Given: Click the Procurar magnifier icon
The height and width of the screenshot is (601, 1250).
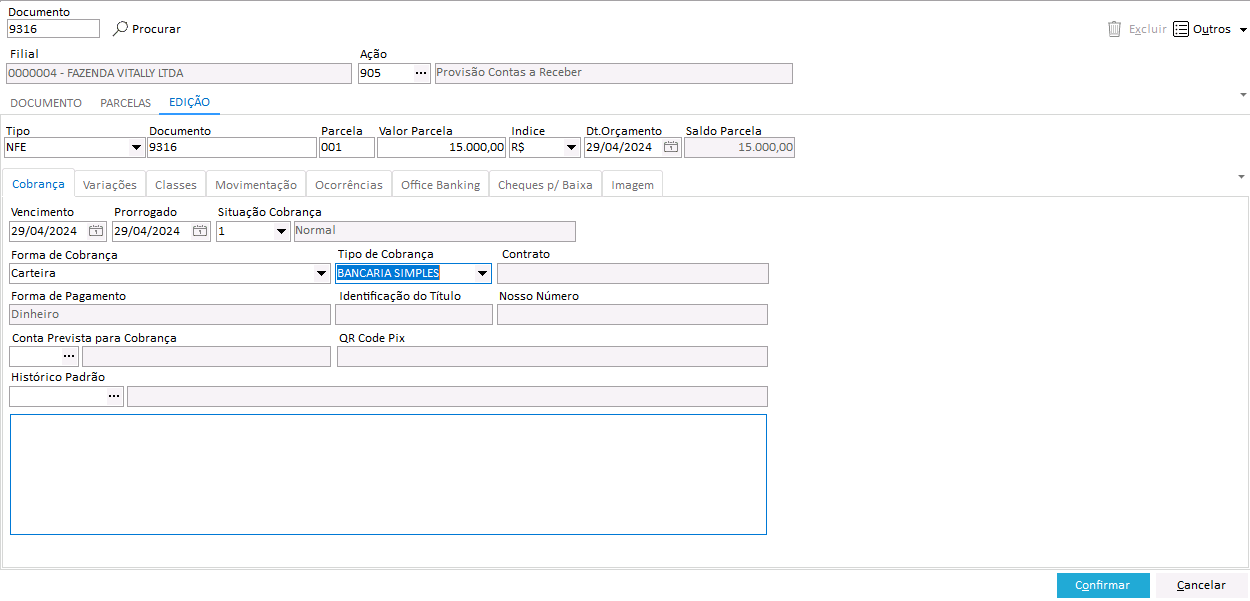Looking at the screenshot, I should pos(121,29).
